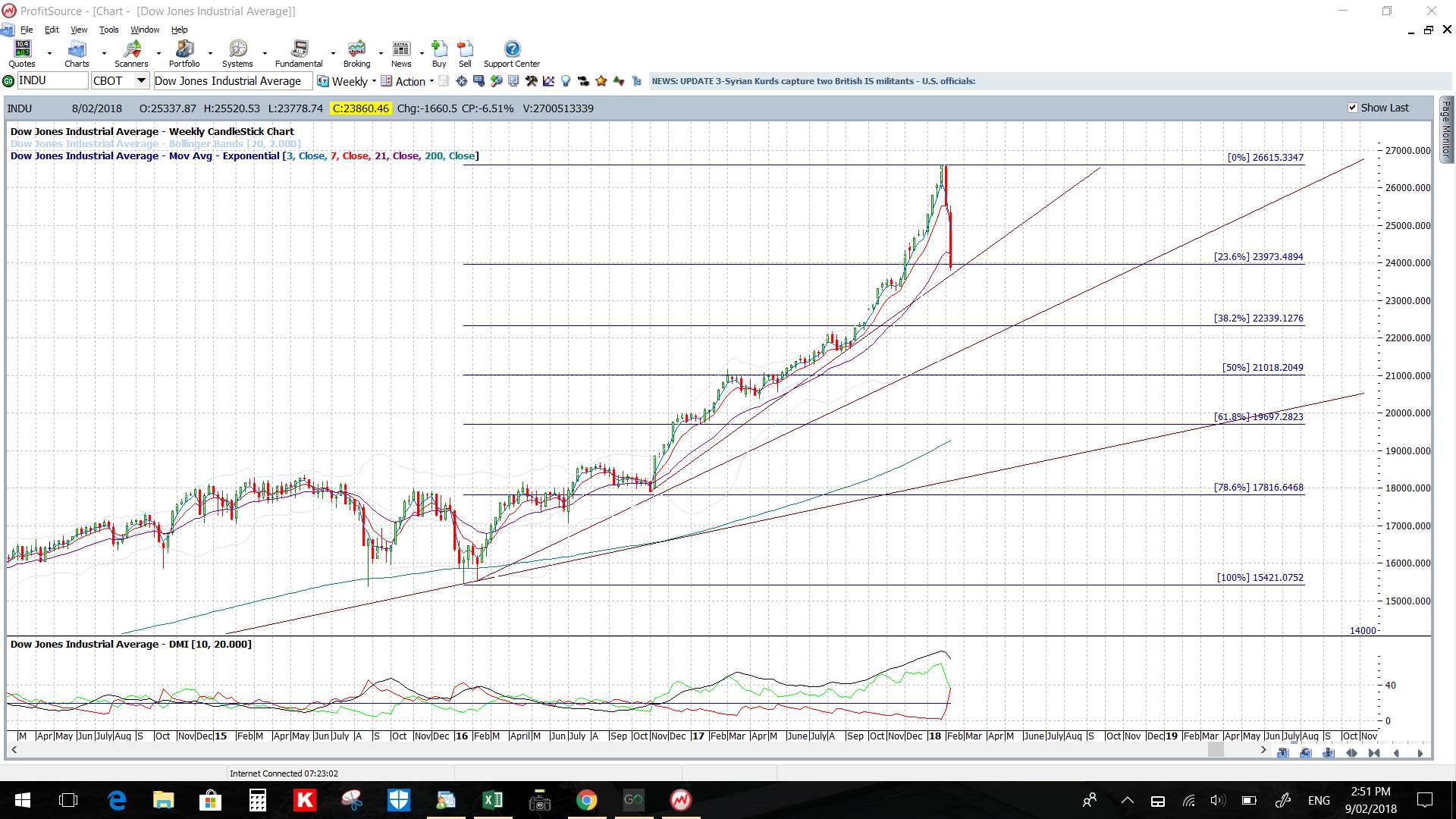The height and width of the screenshot is (819, 1456).
Task: Click the gold star favorites icon
Action: (x=601, y=81)
